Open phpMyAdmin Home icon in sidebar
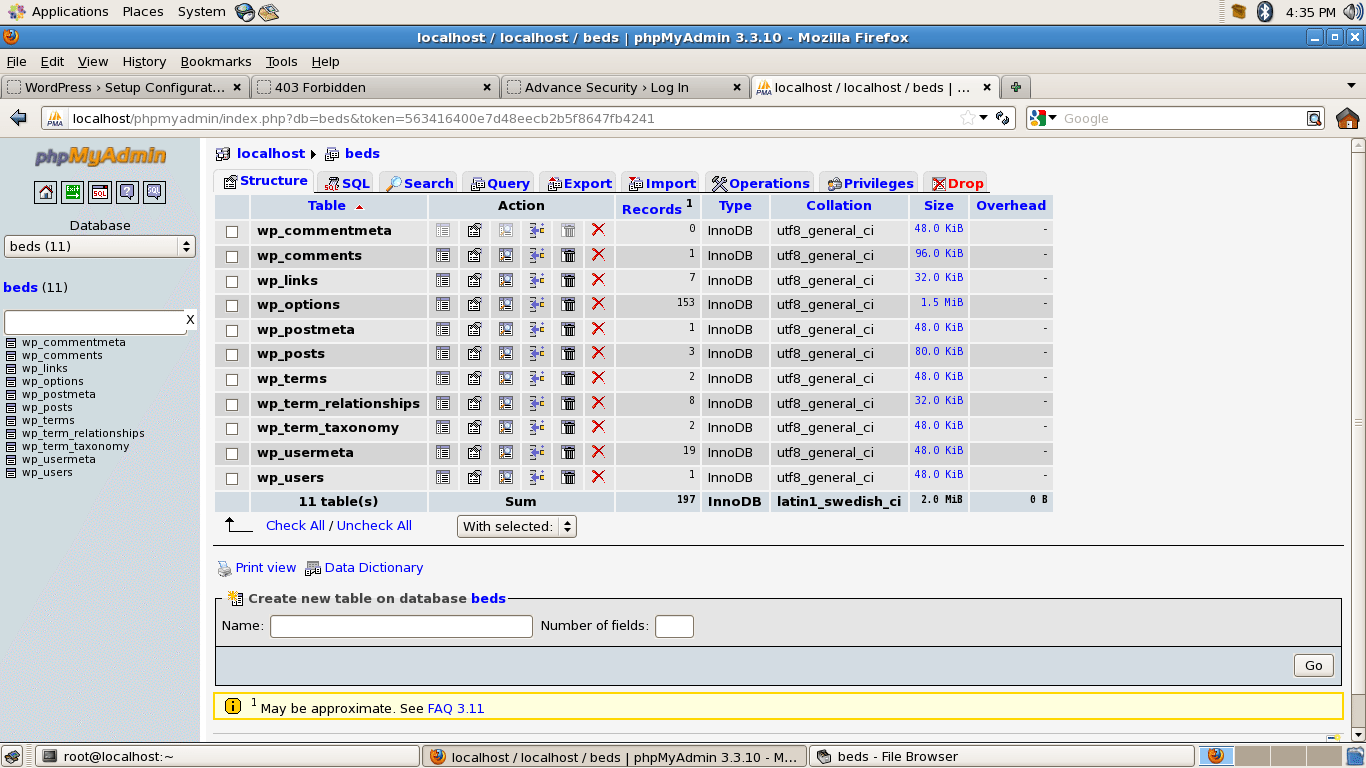 [46, 192]
